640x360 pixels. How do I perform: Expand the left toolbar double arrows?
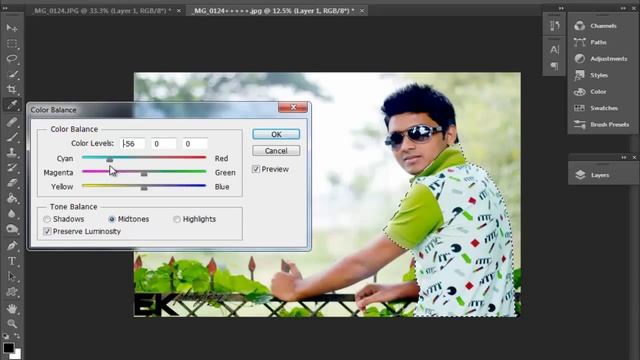click(x=6, y=8)
